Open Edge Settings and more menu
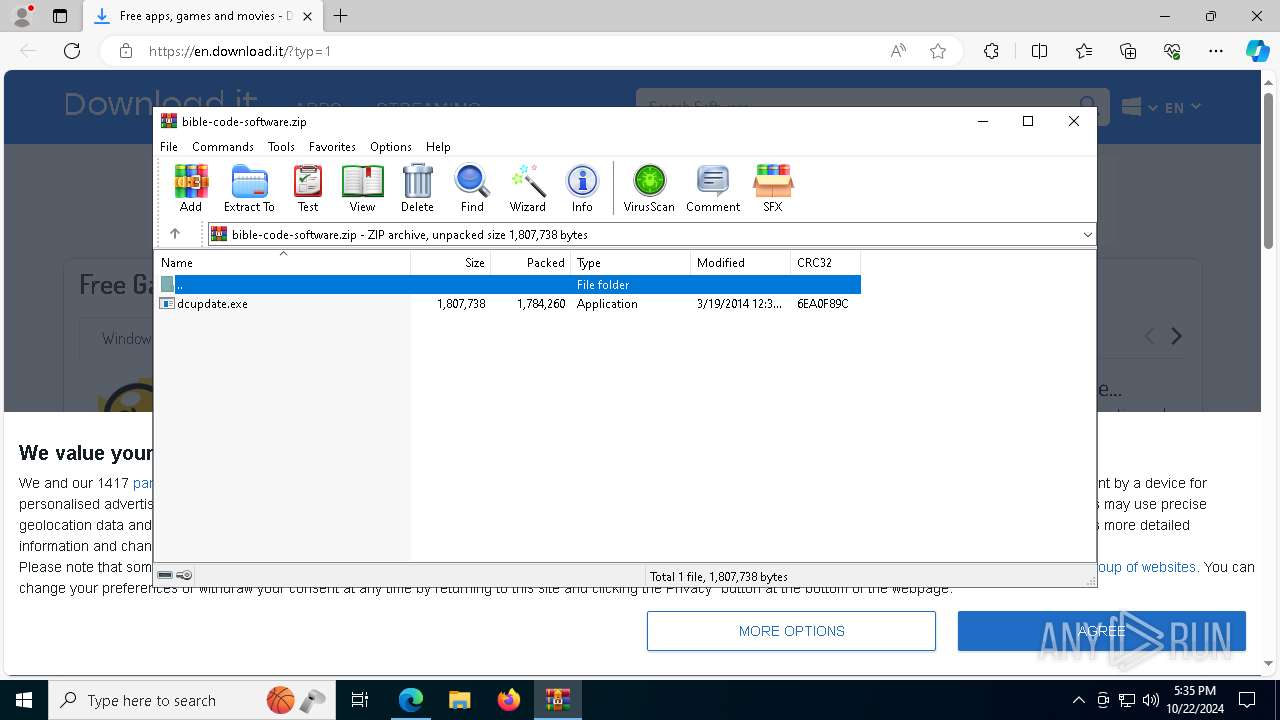Viewport: 1280px width, 720px height. pos(1216,51)
